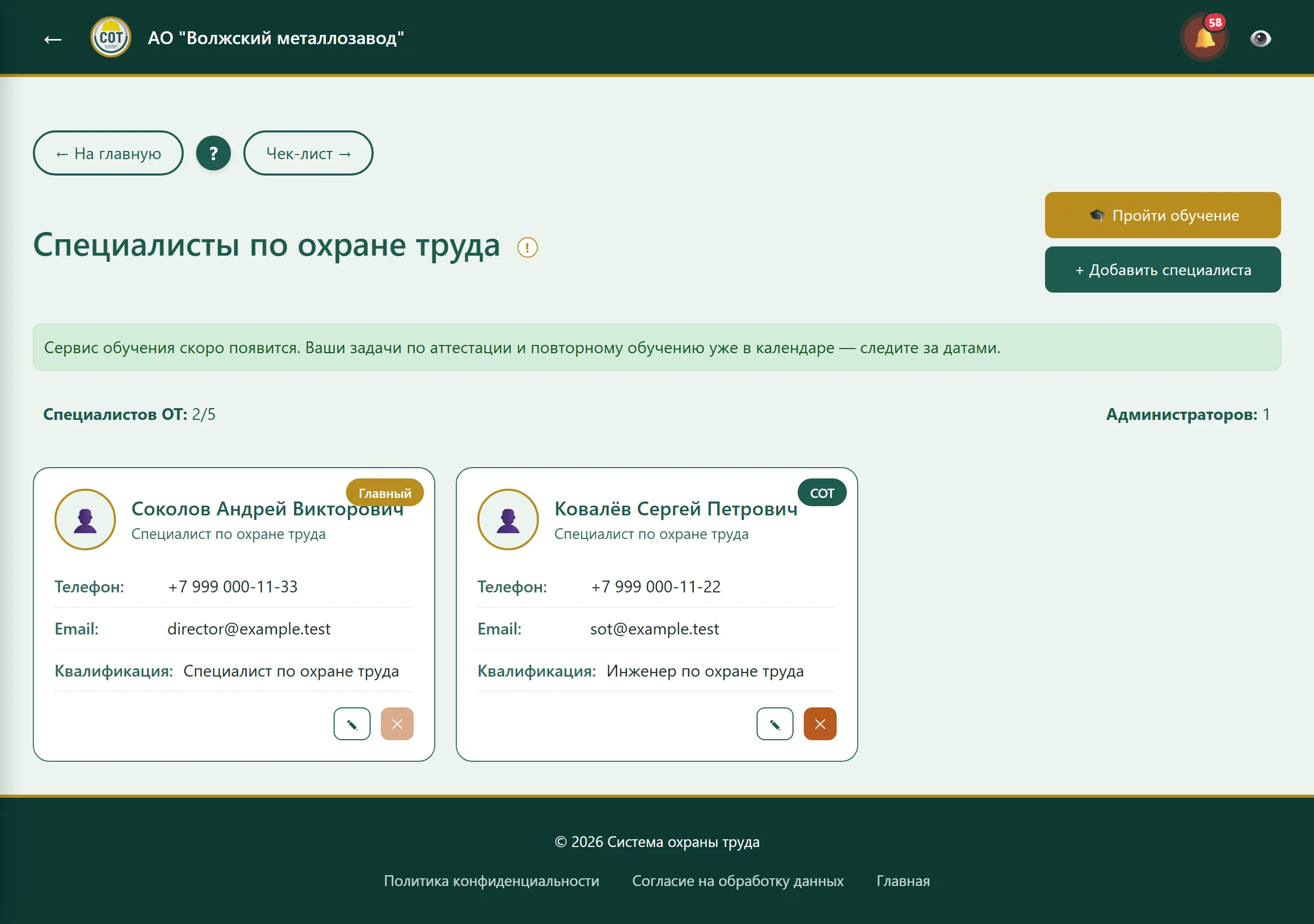
Task: Click 'Администраторов: 1' counter
Action: click(x=1188, y=414)
